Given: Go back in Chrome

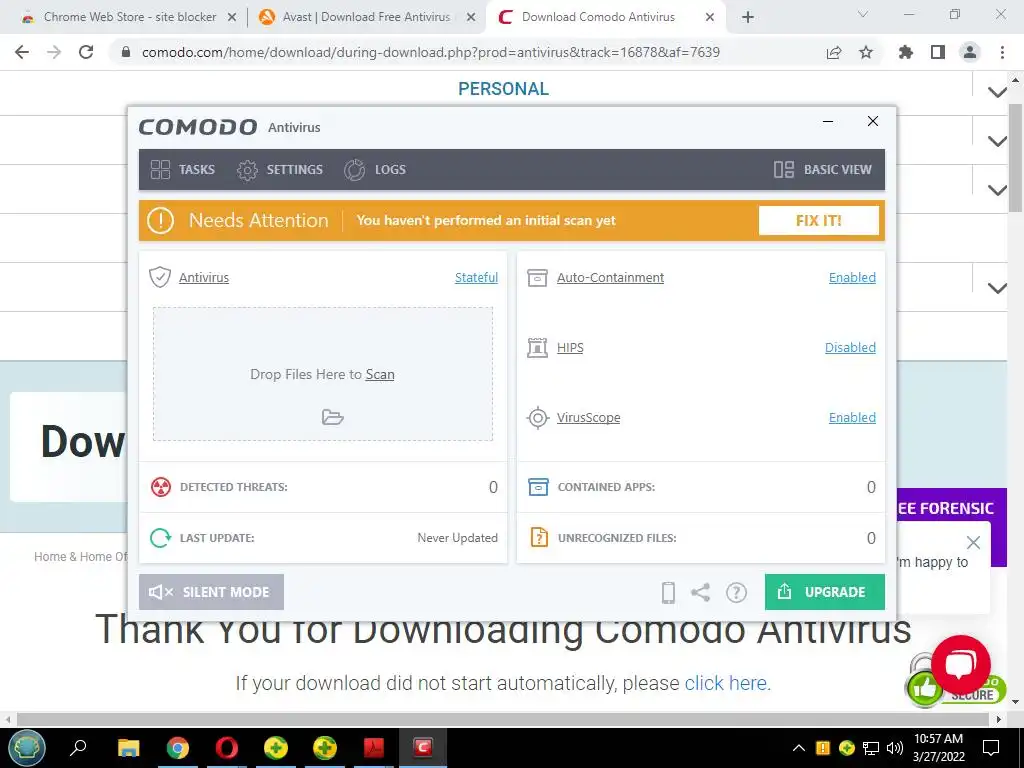Looking at the screenshot, I should click(22, 52).
